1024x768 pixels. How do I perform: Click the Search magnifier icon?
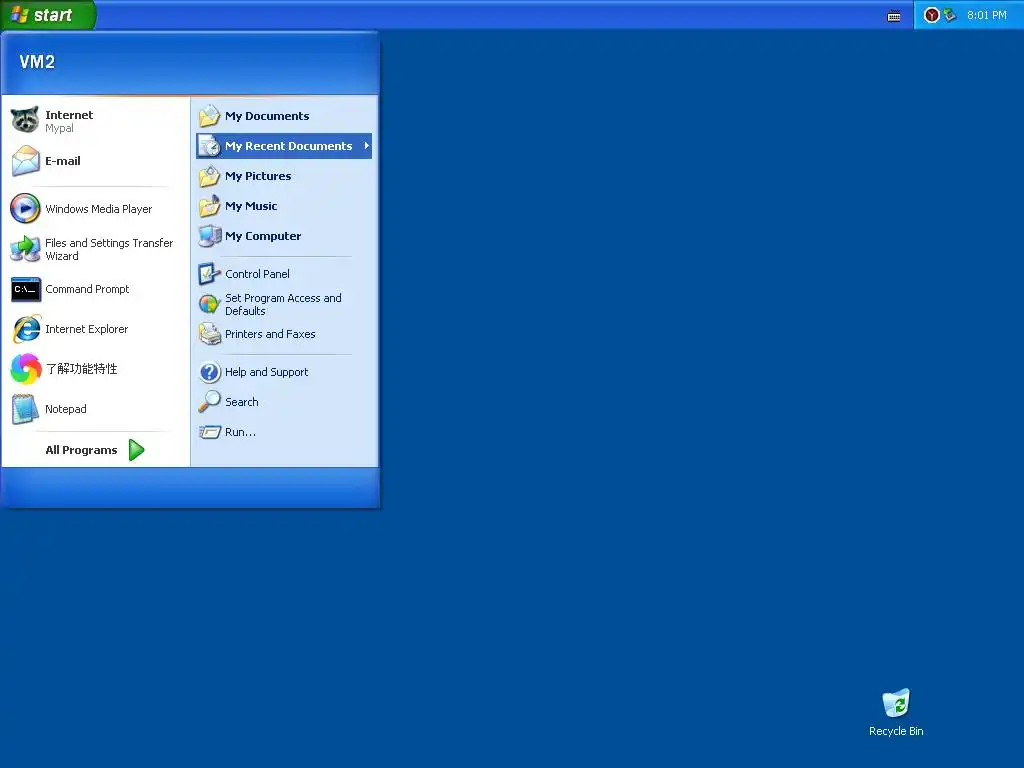pyautogui.click(x=210, y=402)
